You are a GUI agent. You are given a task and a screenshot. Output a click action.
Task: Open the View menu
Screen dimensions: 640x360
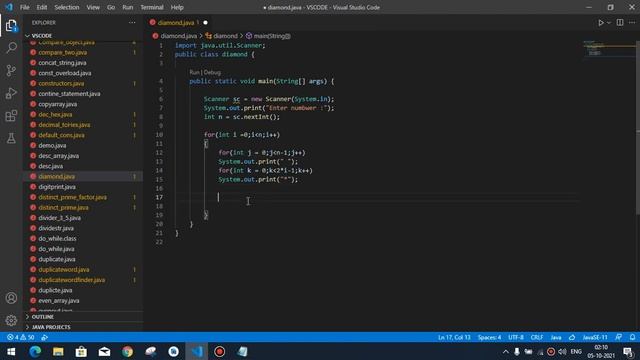[x=93, y=7]
